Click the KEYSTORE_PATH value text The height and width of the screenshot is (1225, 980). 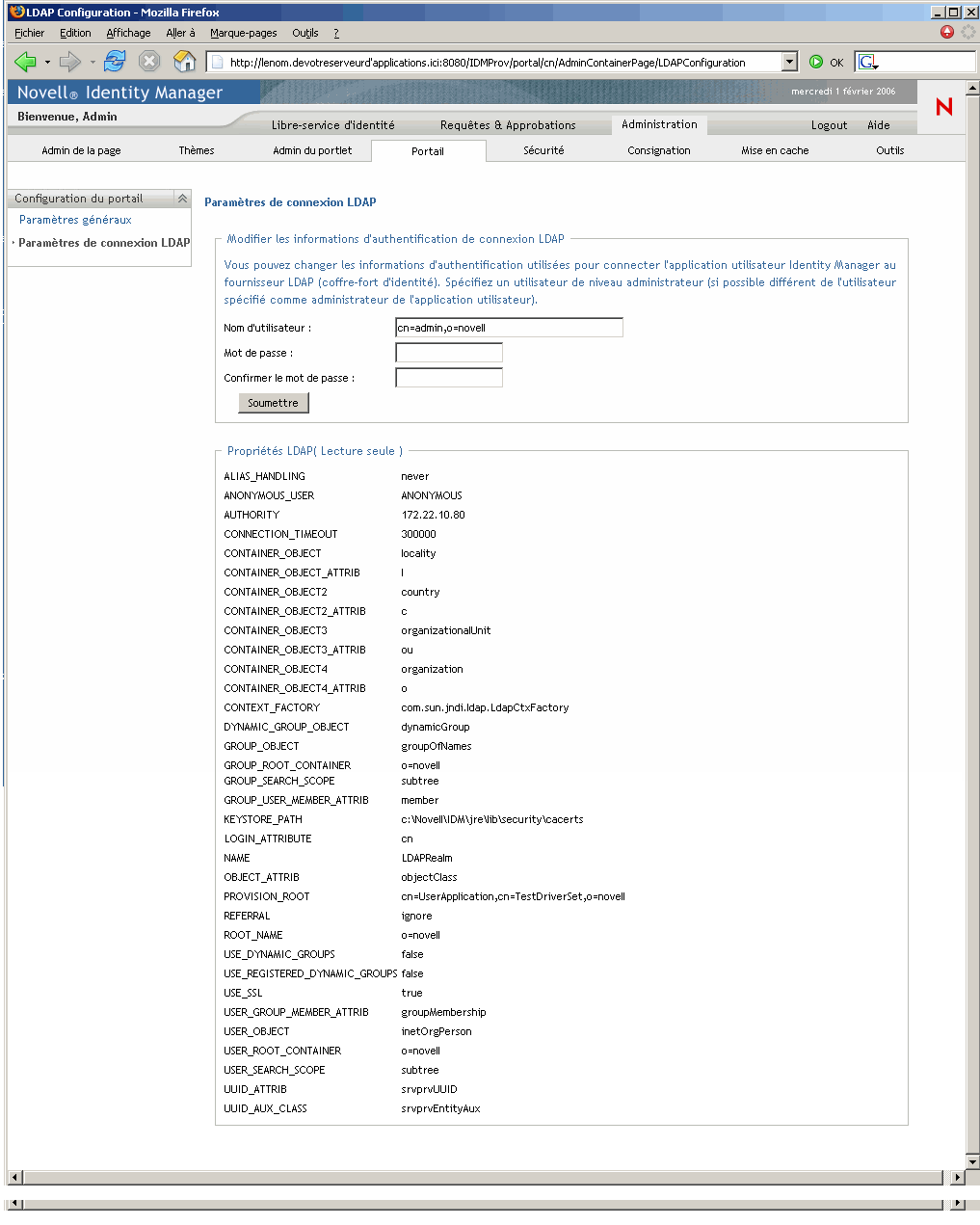pyautogui.click(x=492, y=819)
